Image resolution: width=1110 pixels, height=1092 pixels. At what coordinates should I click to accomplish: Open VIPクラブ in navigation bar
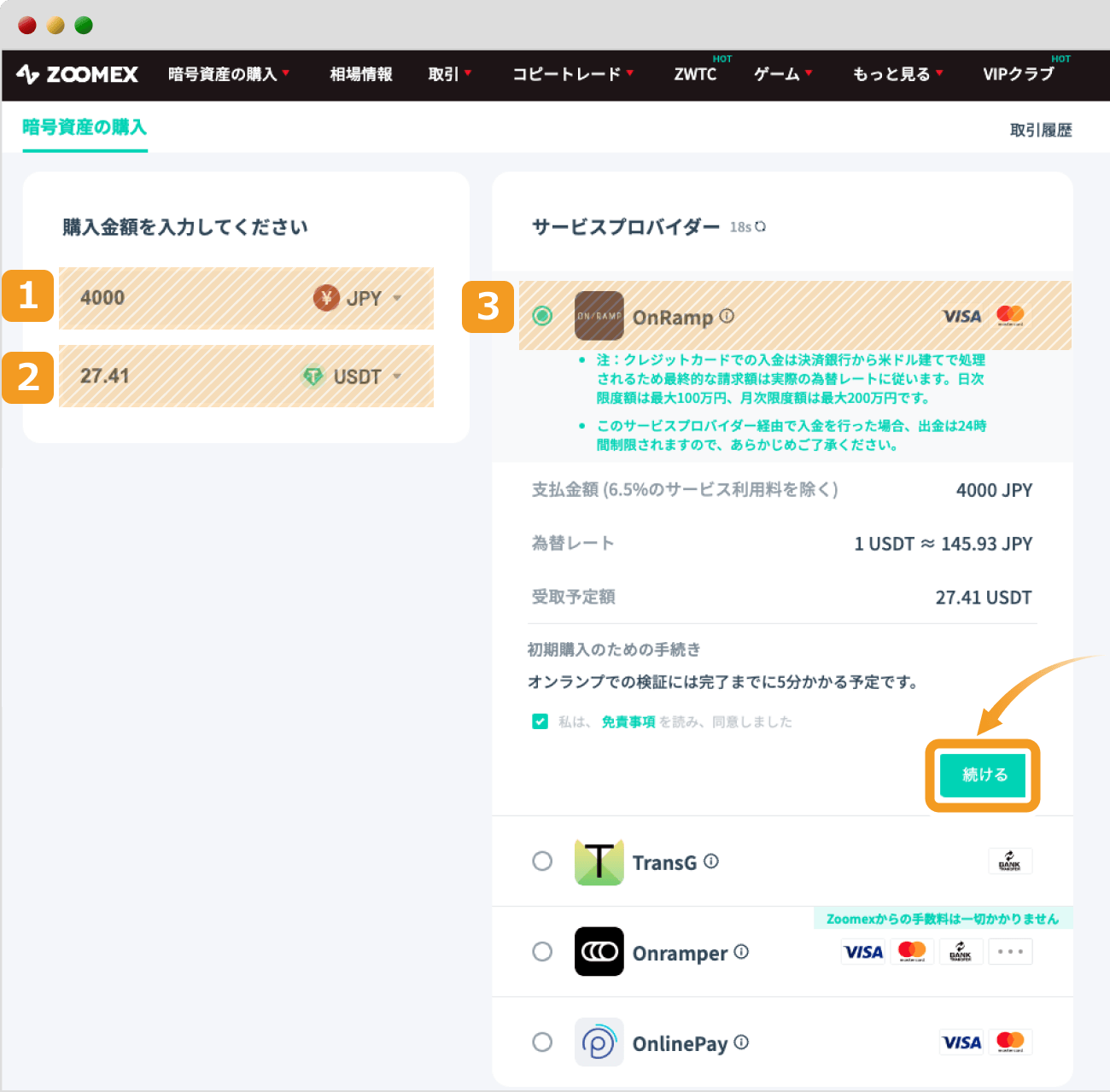click(x=1019, y=74)
